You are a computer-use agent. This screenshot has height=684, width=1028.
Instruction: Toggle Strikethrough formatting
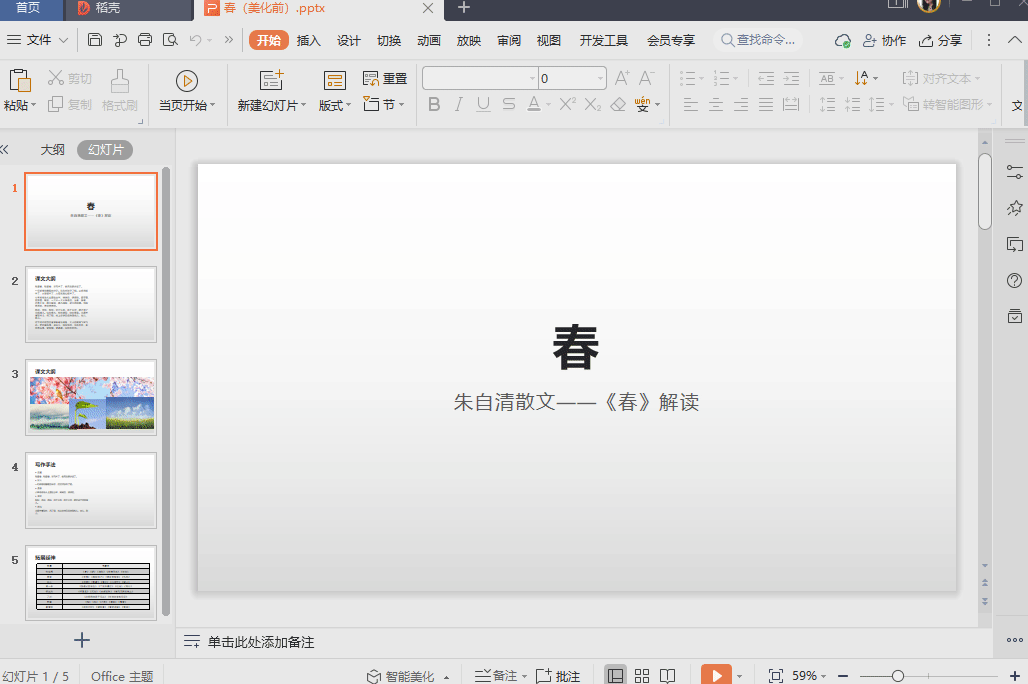[x=509, y=104]
